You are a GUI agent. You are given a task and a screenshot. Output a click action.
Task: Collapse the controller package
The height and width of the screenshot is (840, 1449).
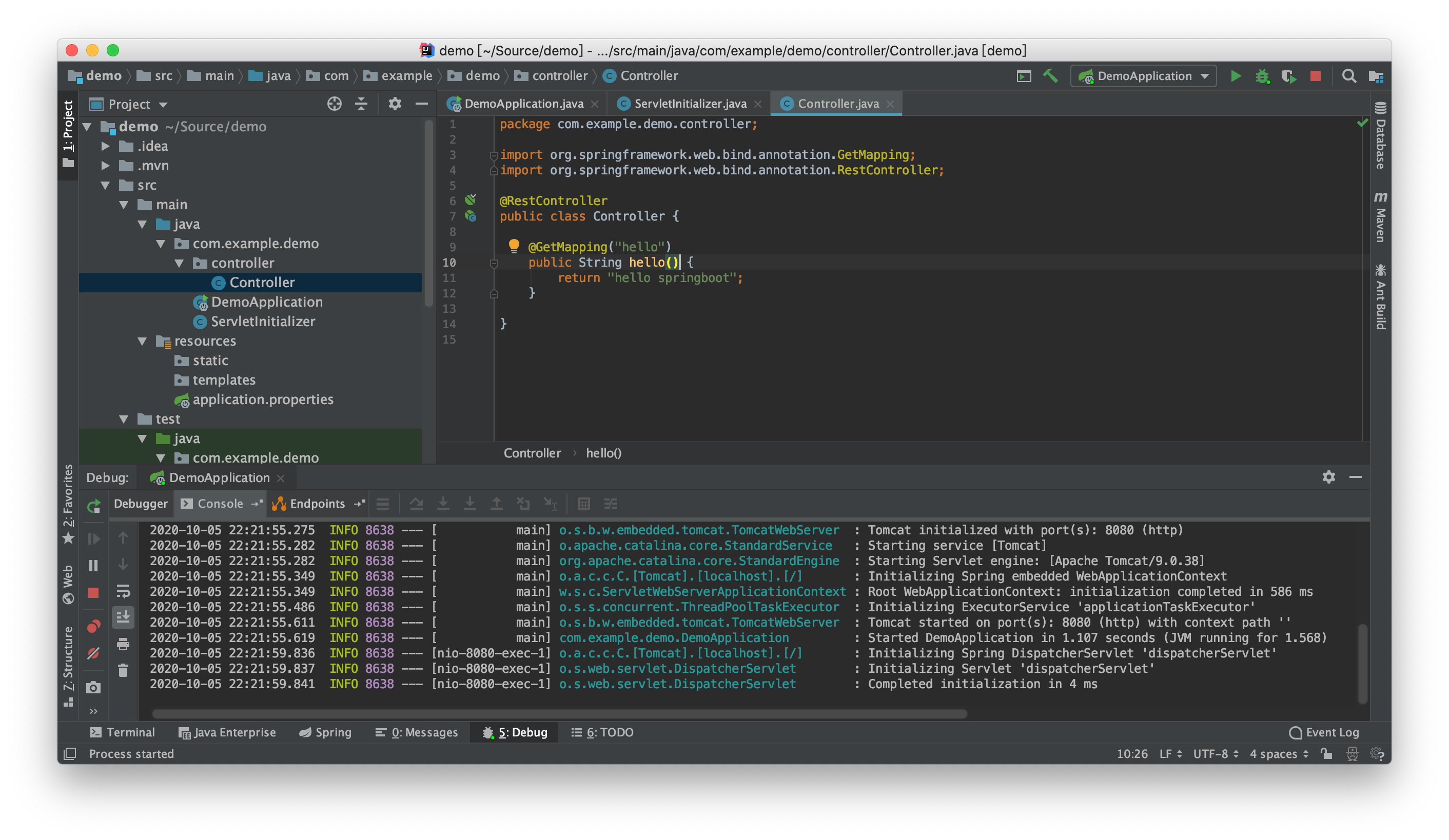click(x=180, y=263)
